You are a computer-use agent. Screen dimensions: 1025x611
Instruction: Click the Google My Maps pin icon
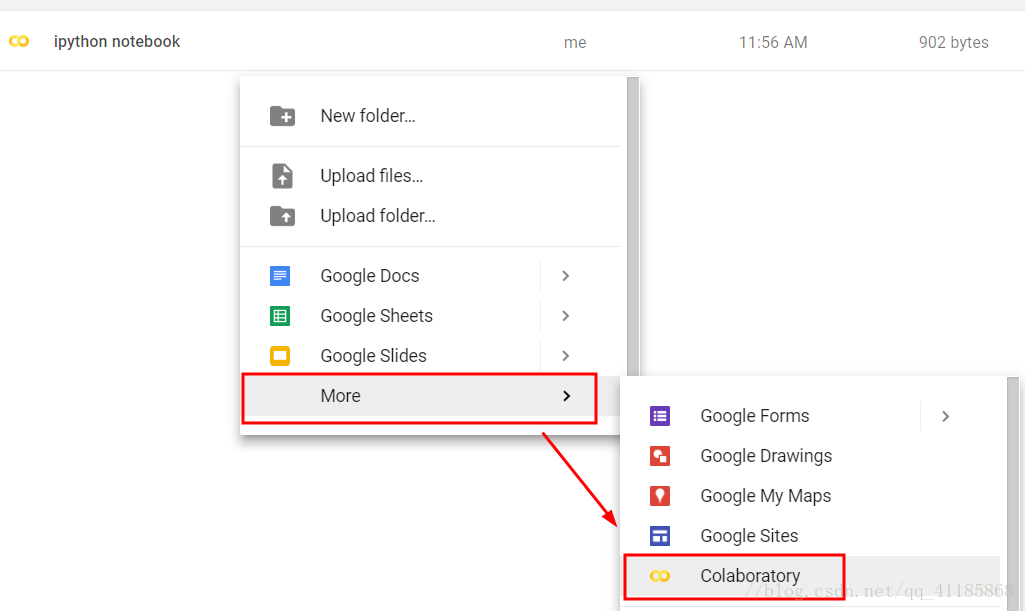659,496
